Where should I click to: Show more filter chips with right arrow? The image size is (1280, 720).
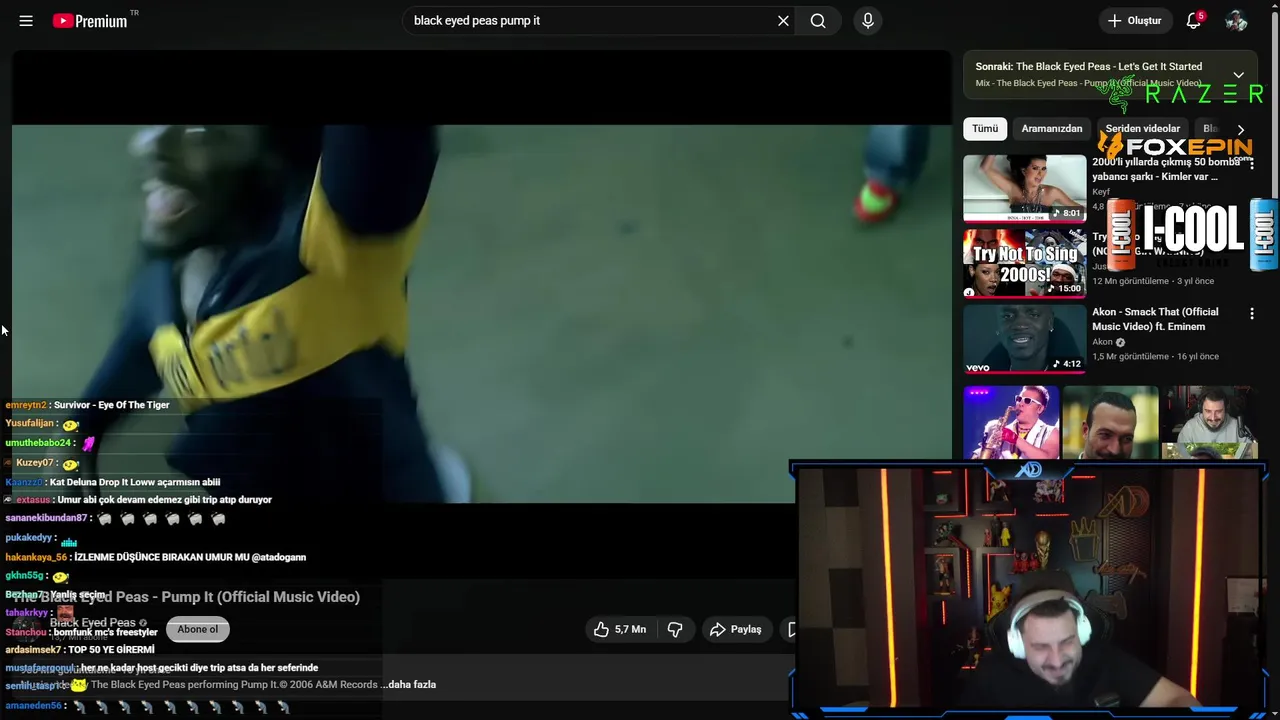coord(1241,129)
